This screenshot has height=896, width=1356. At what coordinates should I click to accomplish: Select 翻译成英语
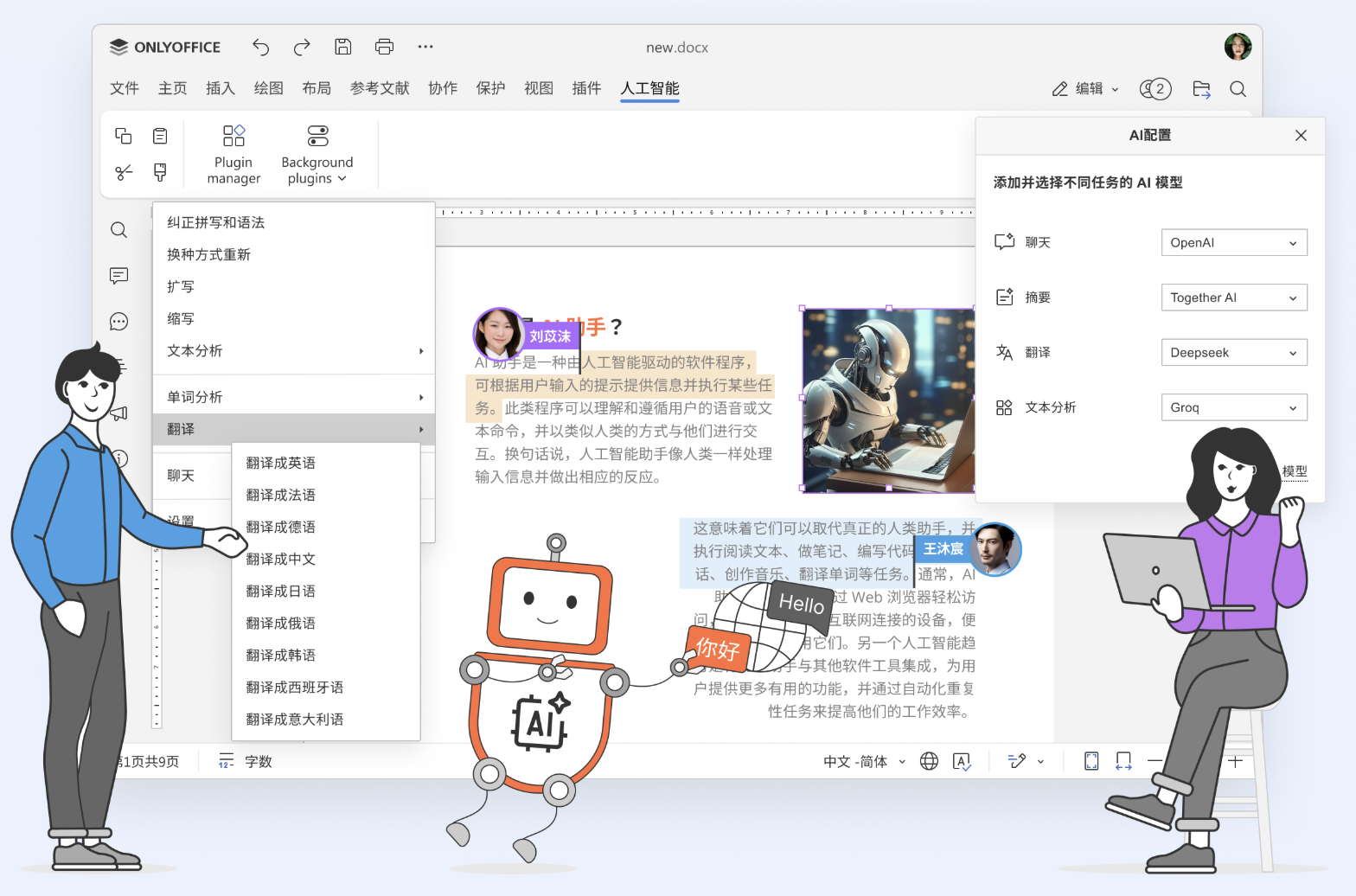(x=326, y=463)
